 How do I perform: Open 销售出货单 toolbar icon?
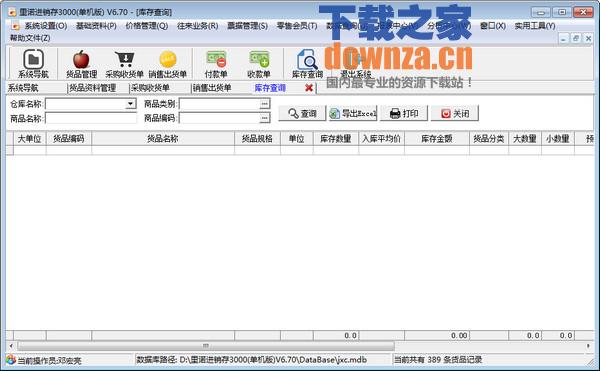point(168,63)
